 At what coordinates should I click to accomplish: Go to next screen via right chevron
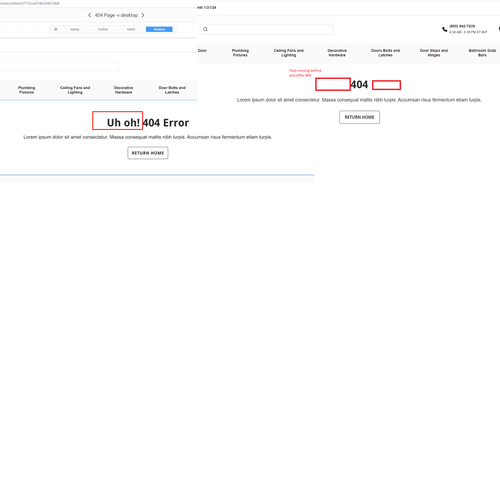point(143,15)
